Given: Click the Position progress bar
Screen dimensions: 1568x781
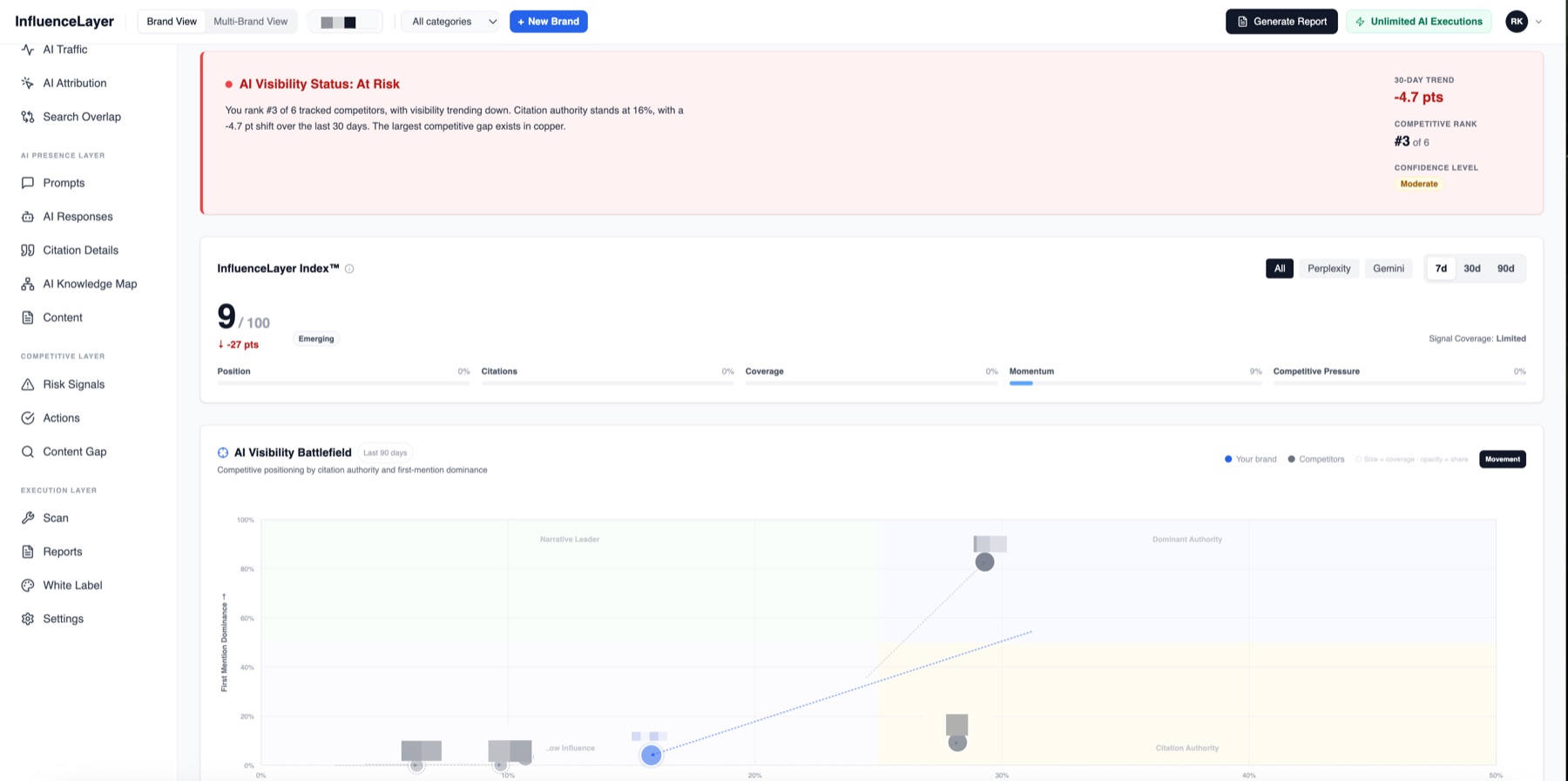Looking at the screenshot, I should [x=343, y=384].
